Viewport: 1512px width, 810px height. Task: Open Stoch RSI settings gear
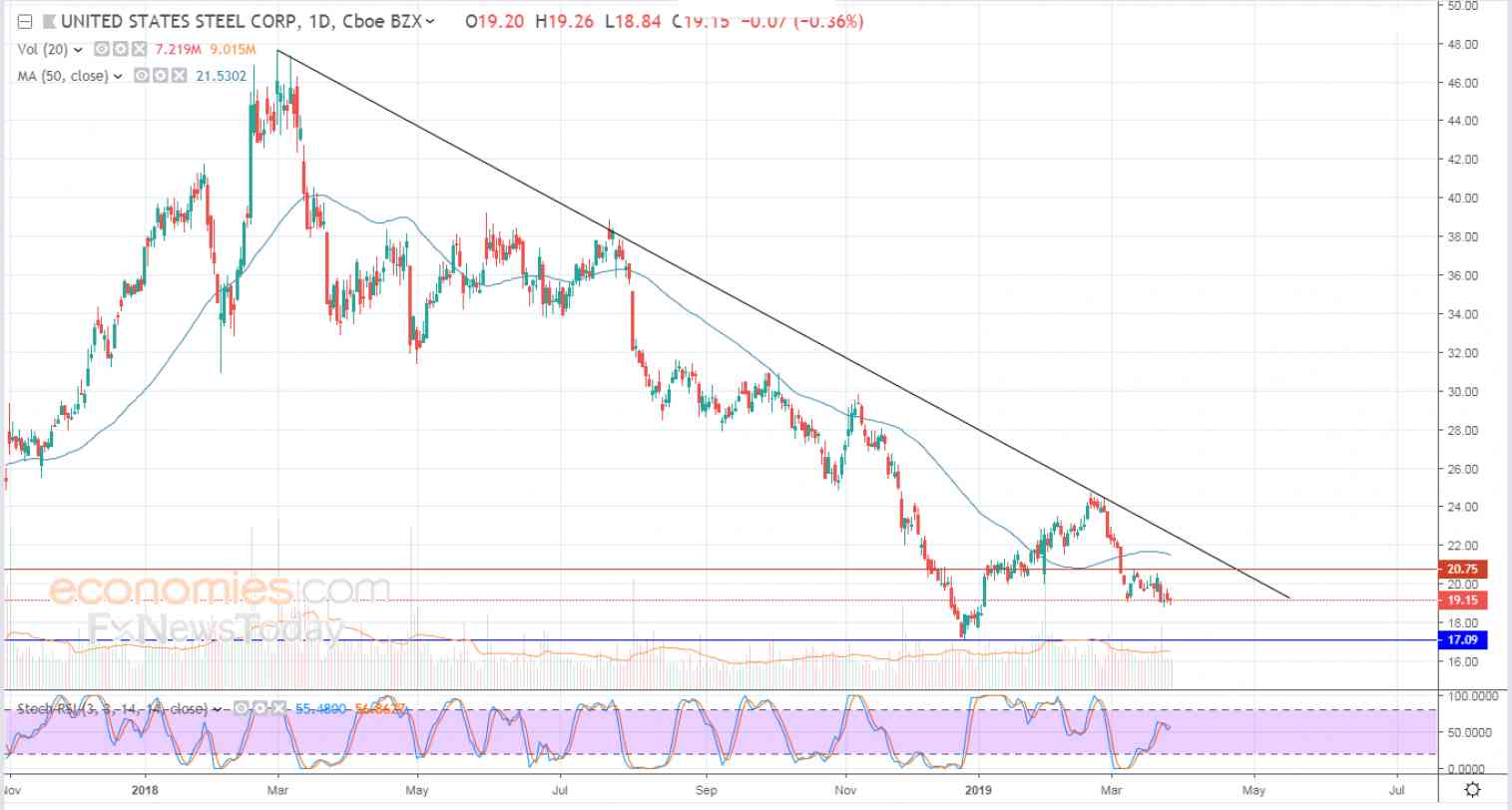258,709
